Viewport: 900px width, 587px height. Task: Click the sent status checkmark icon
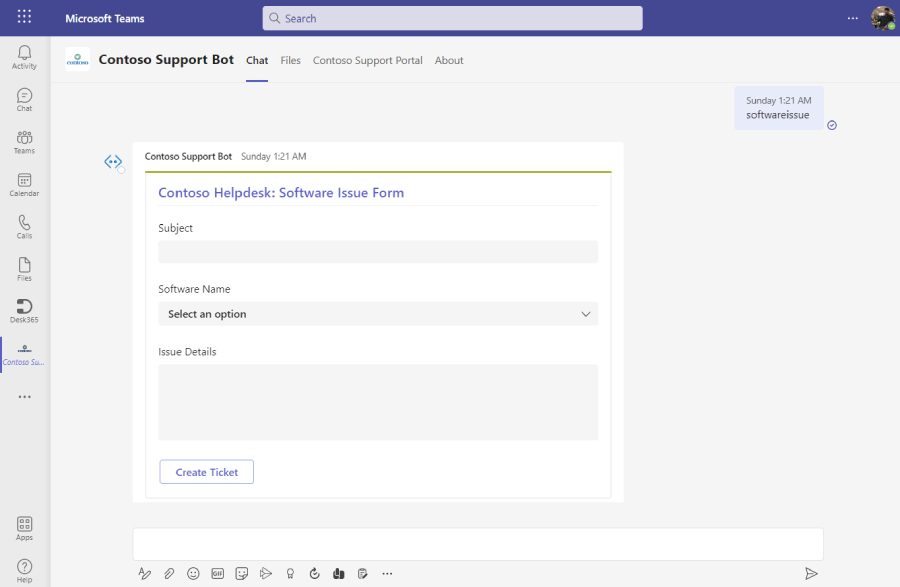point(832,125)
